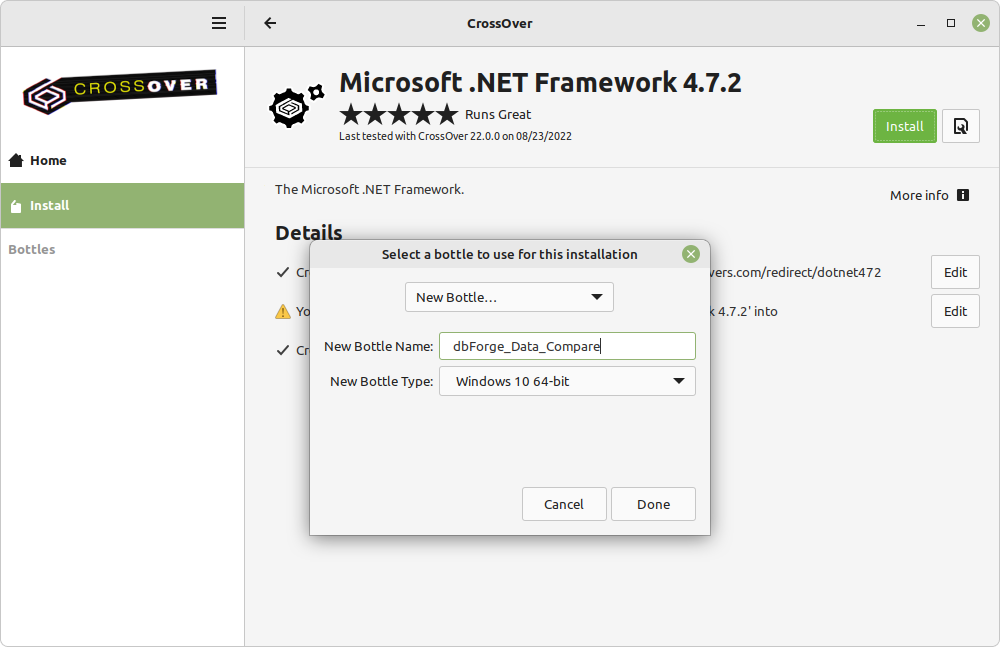Click the CrossOver logo in the sidebar
This screenshot has width=1000, height=647.
[120, 92]
